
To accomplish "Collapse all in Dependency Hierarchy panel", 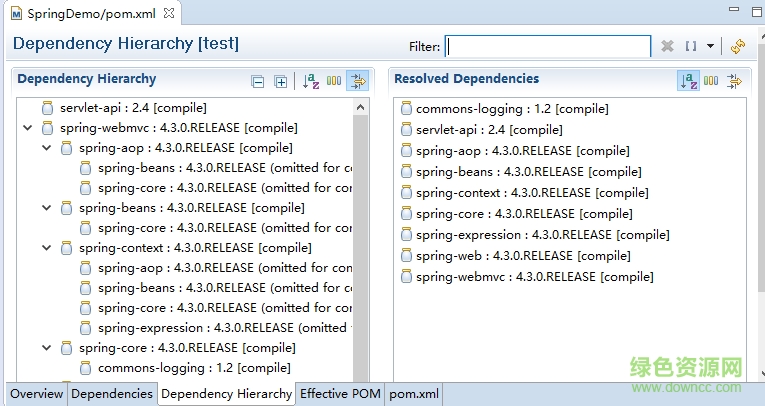I will click(258, 81).
